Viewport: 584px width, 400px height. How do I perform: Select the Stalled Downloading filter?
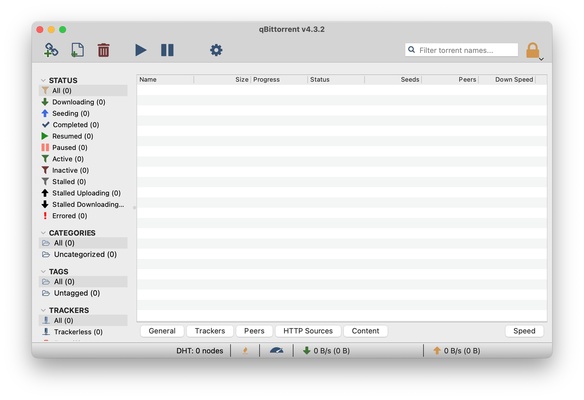point(83,204)
